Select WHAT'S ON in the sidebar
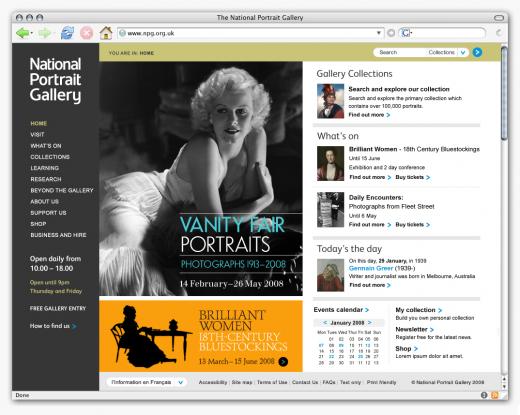Screen dimensions: 520x415 pyautogui.click(x=46, y=146)
